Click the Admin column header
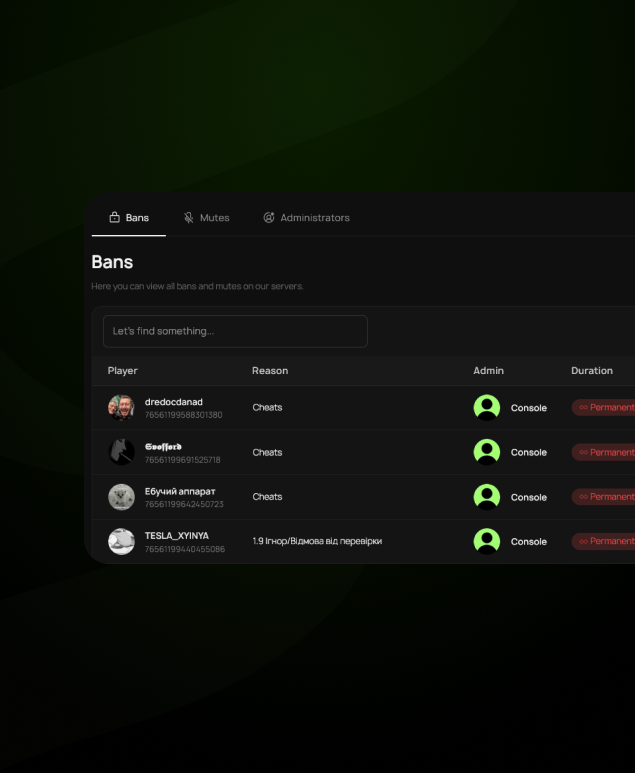635x773 pixels. click(488, 371)
